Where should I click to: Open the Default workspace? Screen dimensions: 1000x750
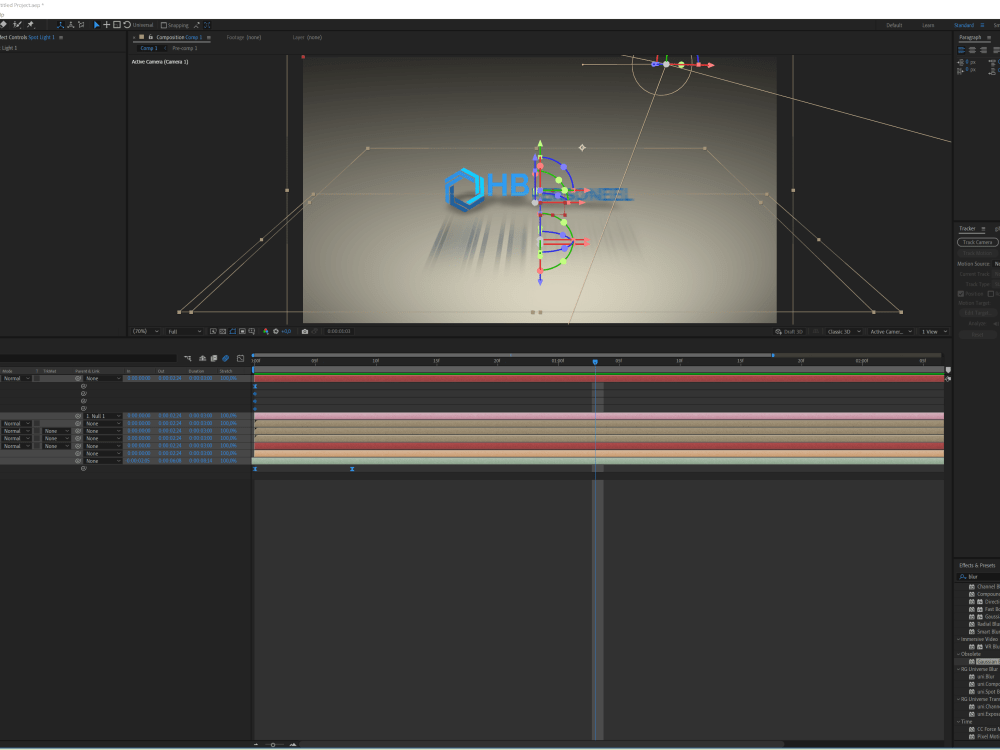click(894, 26)
